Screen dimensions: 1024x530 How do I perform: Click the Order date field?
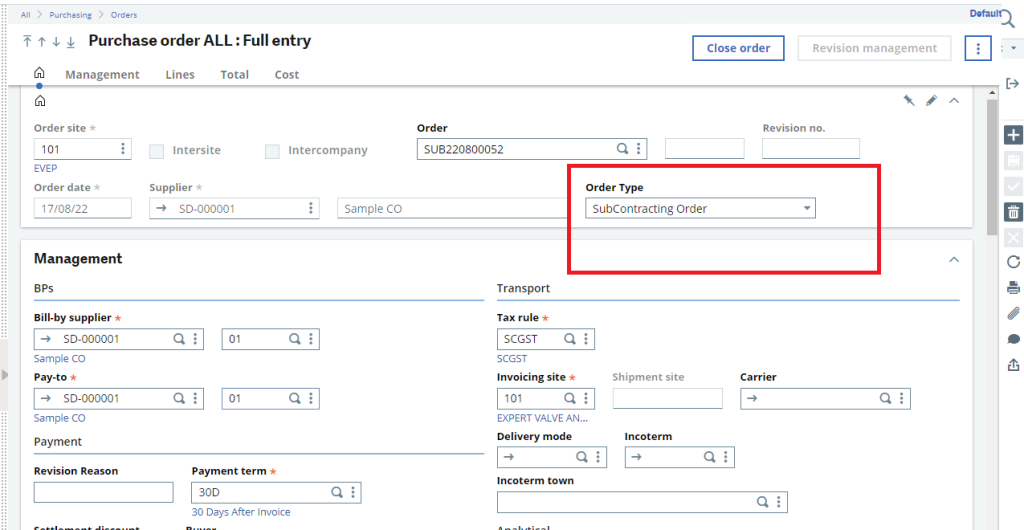click(x=83, y=208)
